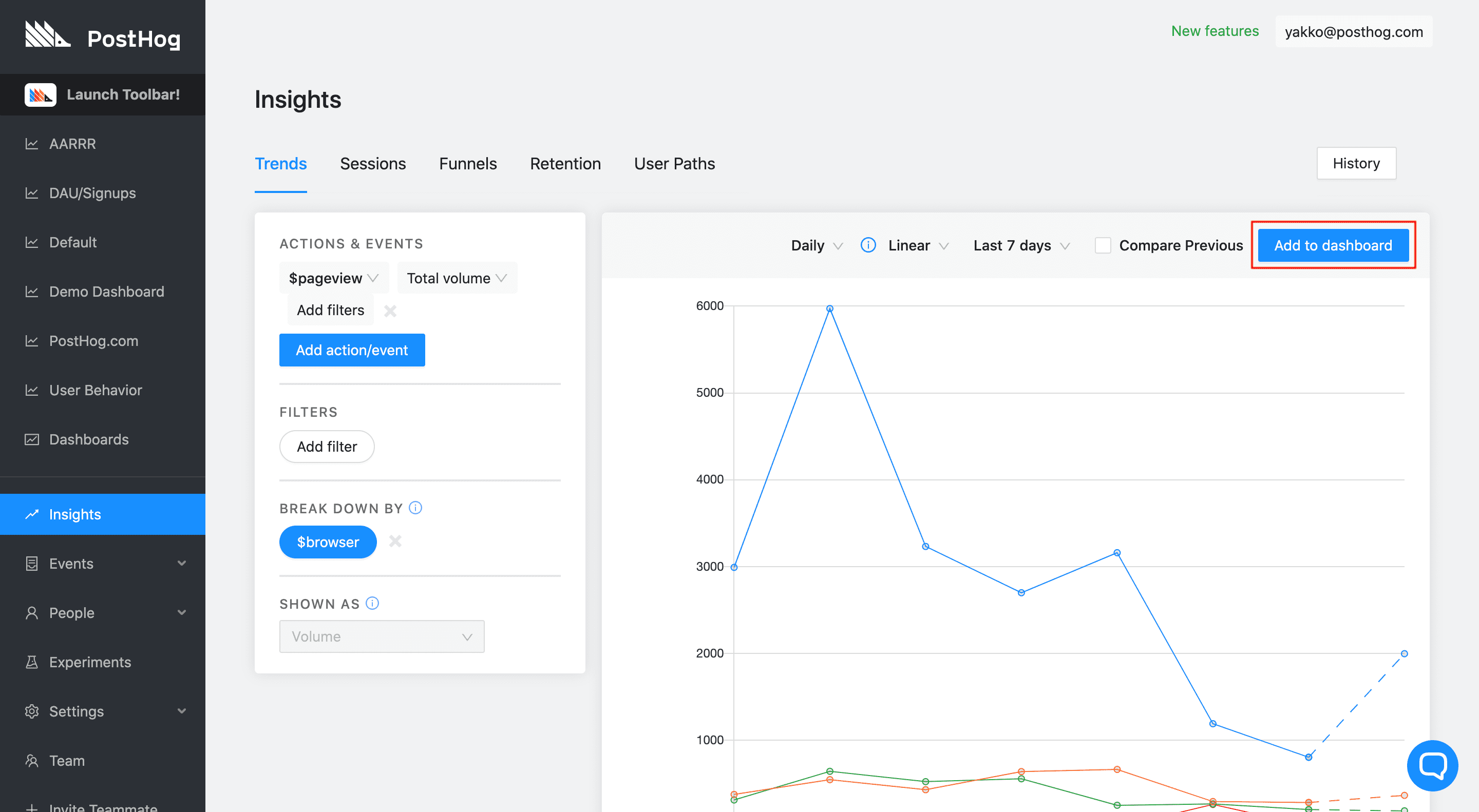The height and width of the screenshot is (812, 1479).
Task: Open the New features link
Action: pos(1215,31)
